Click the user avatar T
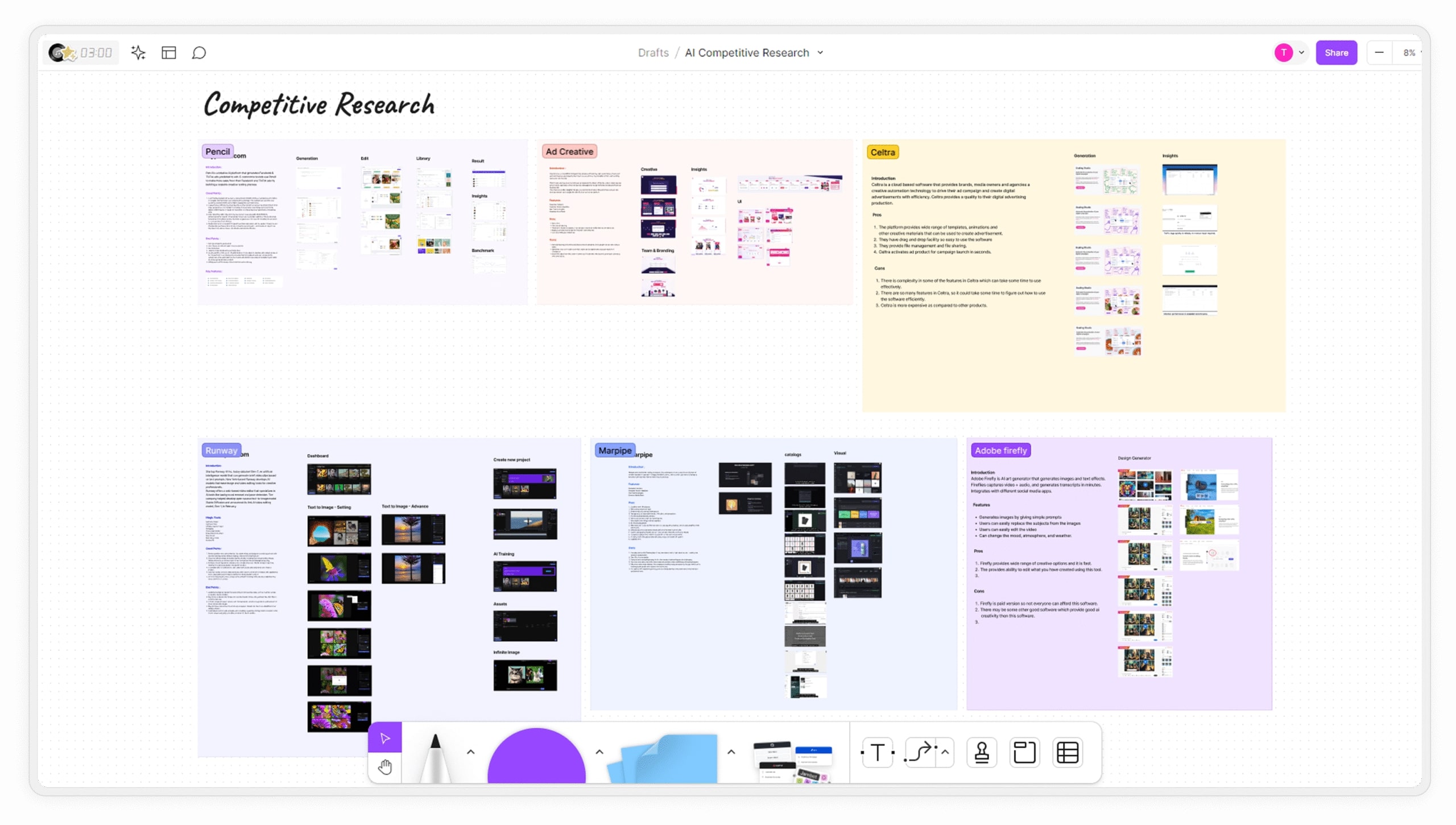The image size is (1456, 825). point(1283,52)
